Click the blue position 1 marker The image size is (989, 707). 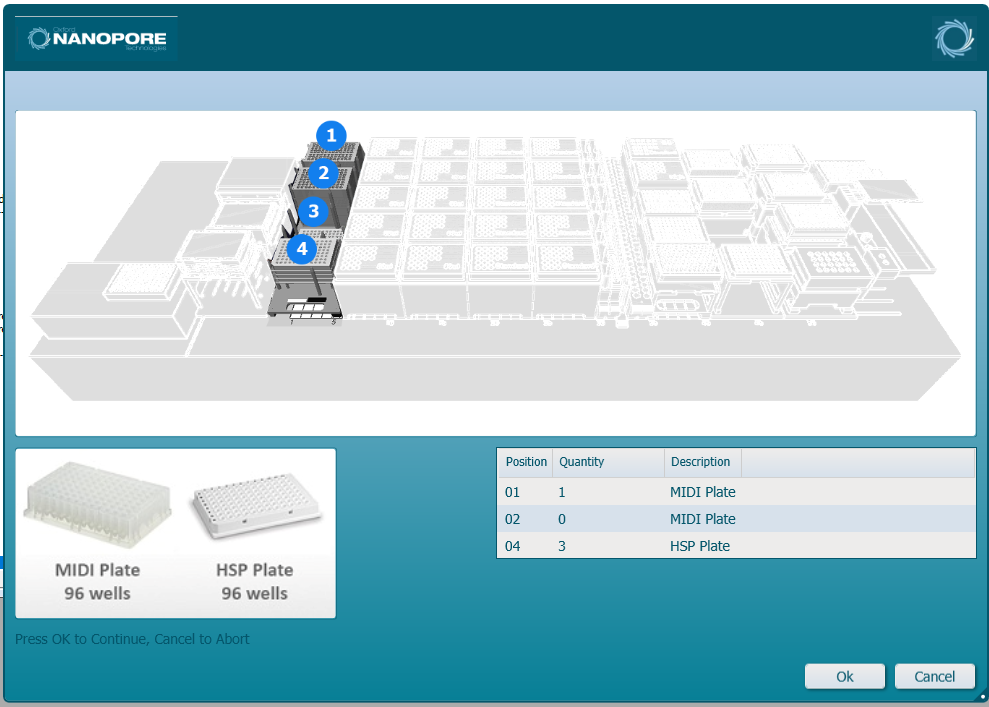pyautogui.click(x=331, y=136)
